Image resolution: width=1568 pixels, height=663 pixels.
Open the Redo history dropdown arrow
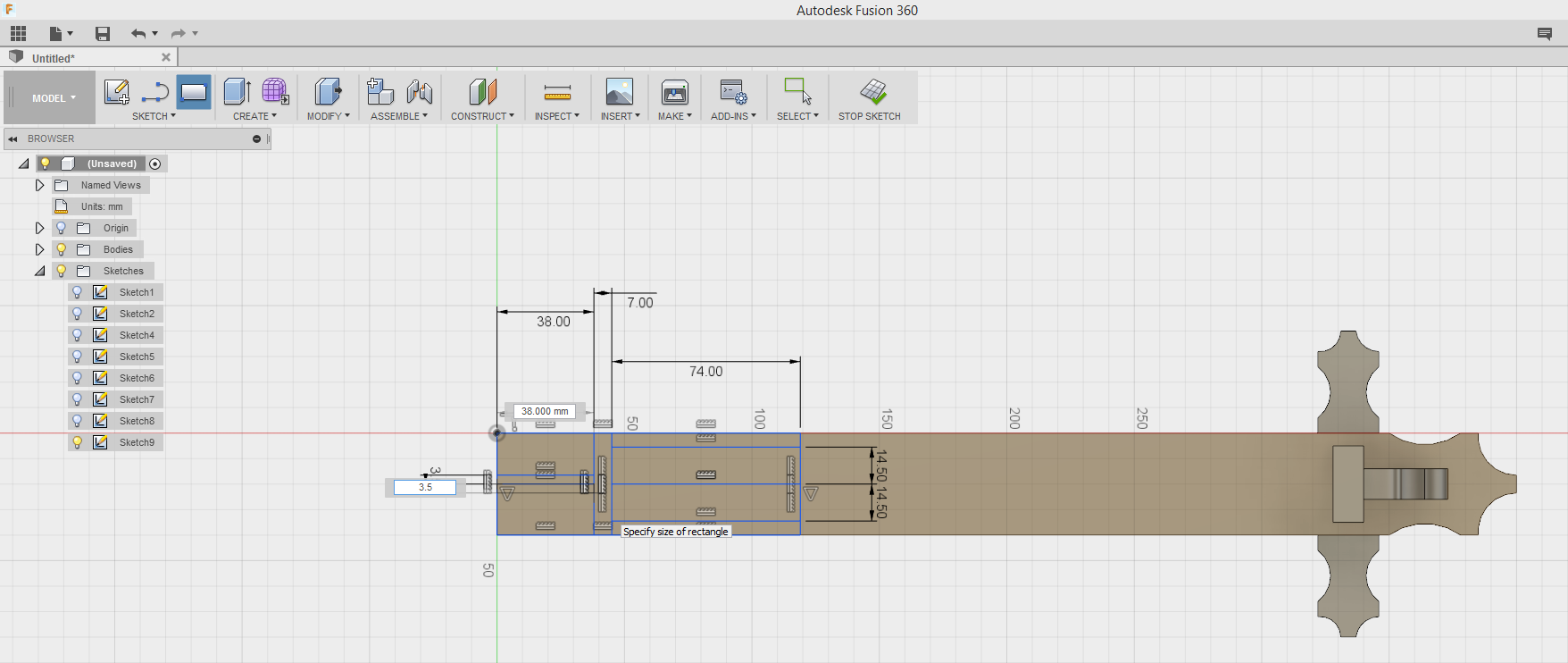[x=195, y=34]
